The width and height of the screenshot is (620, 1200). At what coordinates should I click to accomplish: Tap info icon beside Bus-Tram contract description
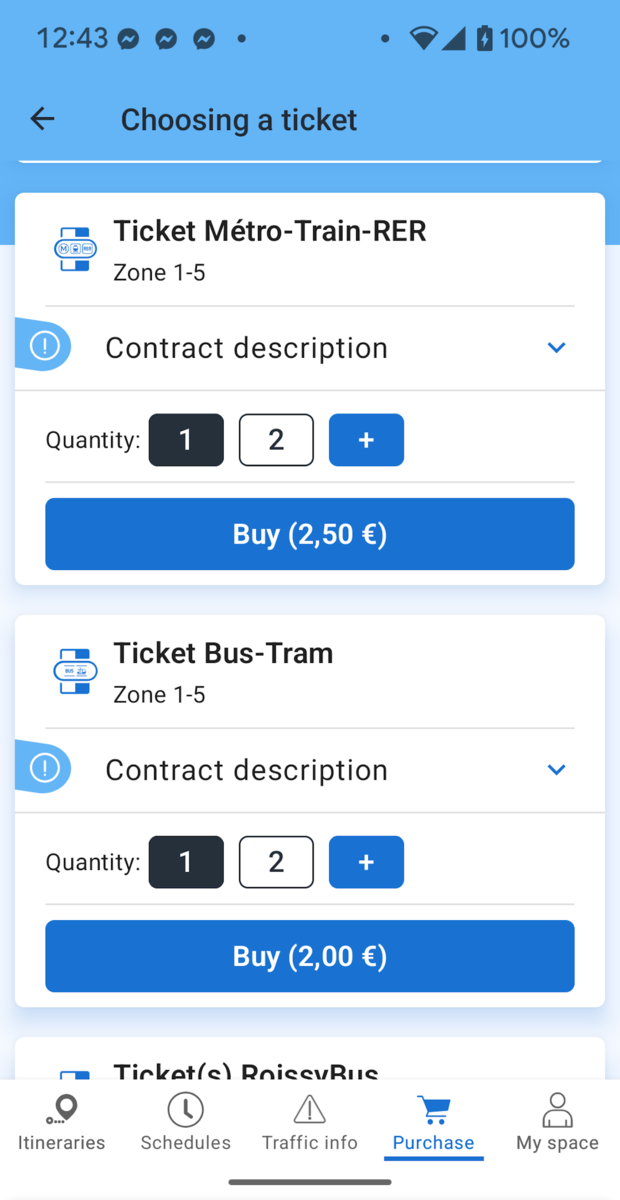[x=45, y=768]
